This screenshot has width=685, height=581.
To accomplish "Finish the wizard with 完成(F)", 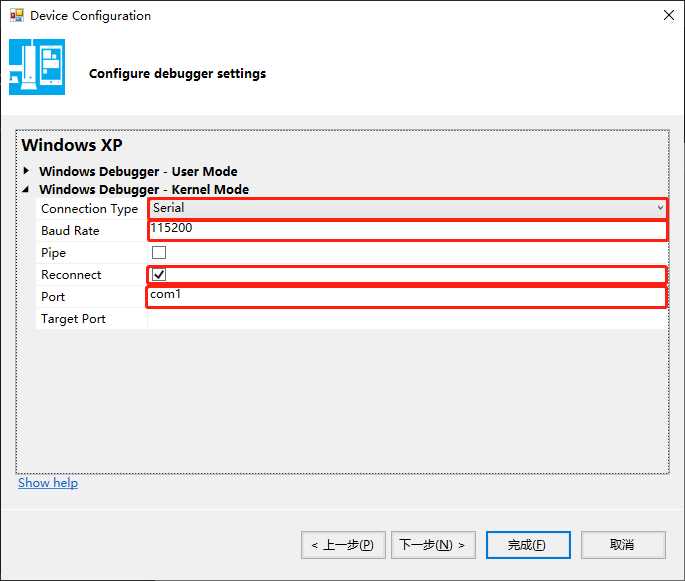I will [x=528, y=545].
